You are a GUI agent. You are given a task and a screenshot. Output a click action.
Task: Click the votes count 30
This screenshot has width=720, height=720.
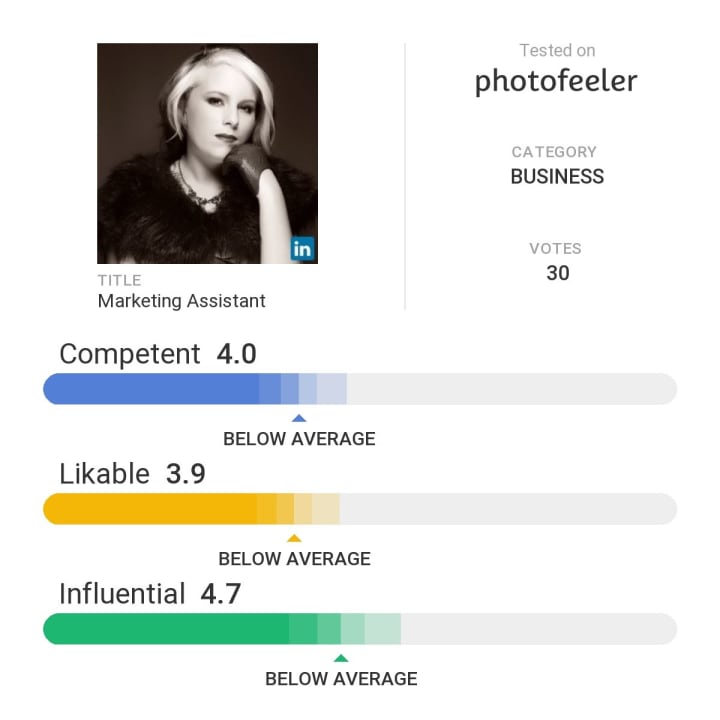[557, 273]
